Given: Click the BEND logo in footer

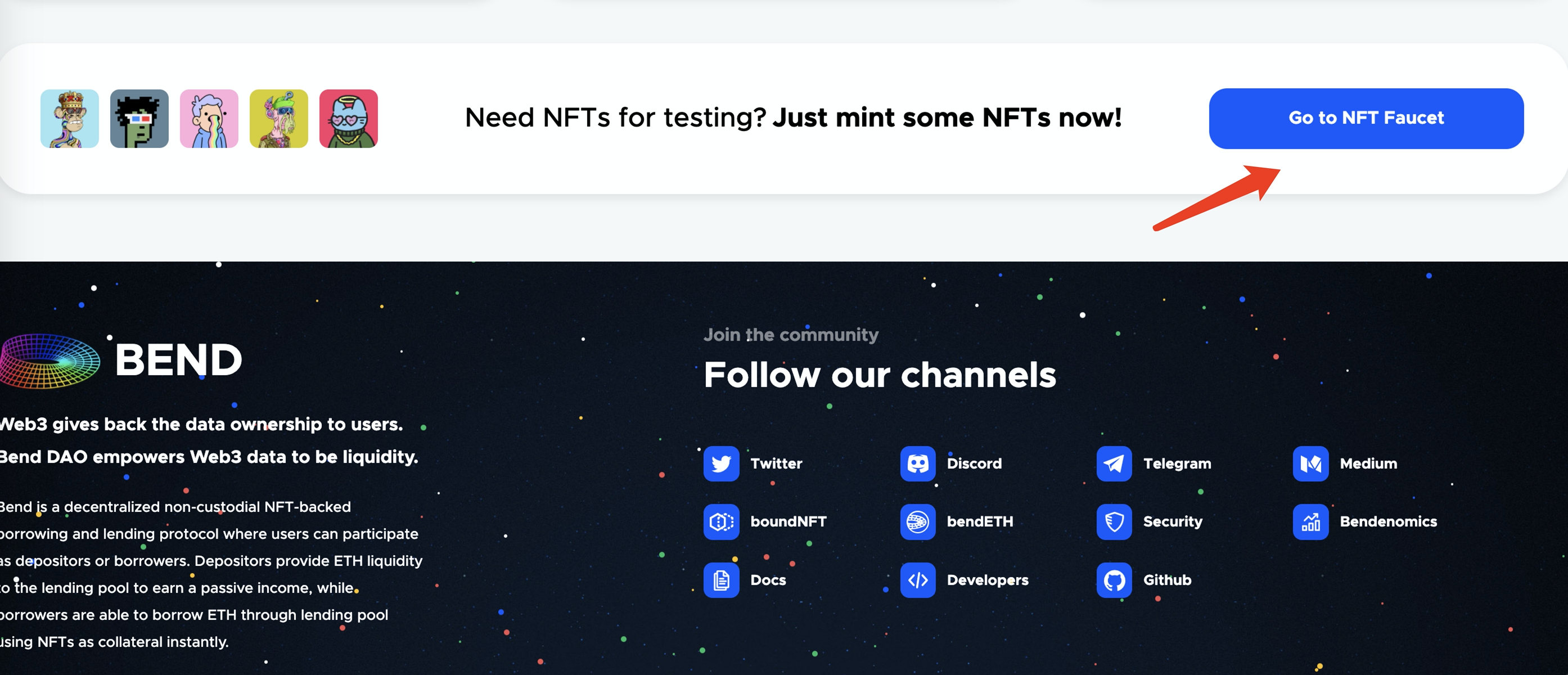Looking at the screenshot, I should (x=121, y=361).
